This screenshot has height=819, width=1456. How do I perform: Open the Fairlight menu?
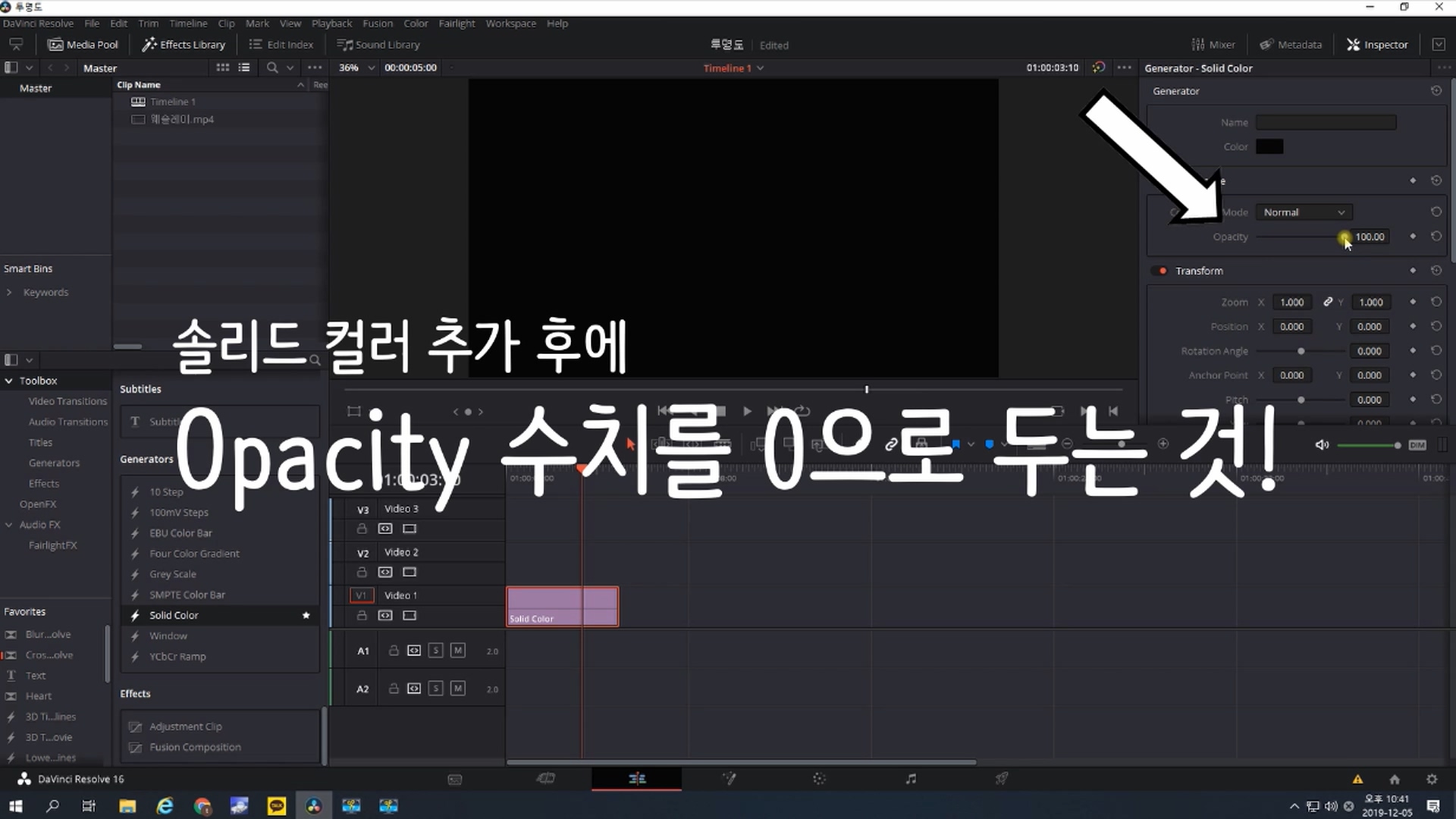(457, 24)
